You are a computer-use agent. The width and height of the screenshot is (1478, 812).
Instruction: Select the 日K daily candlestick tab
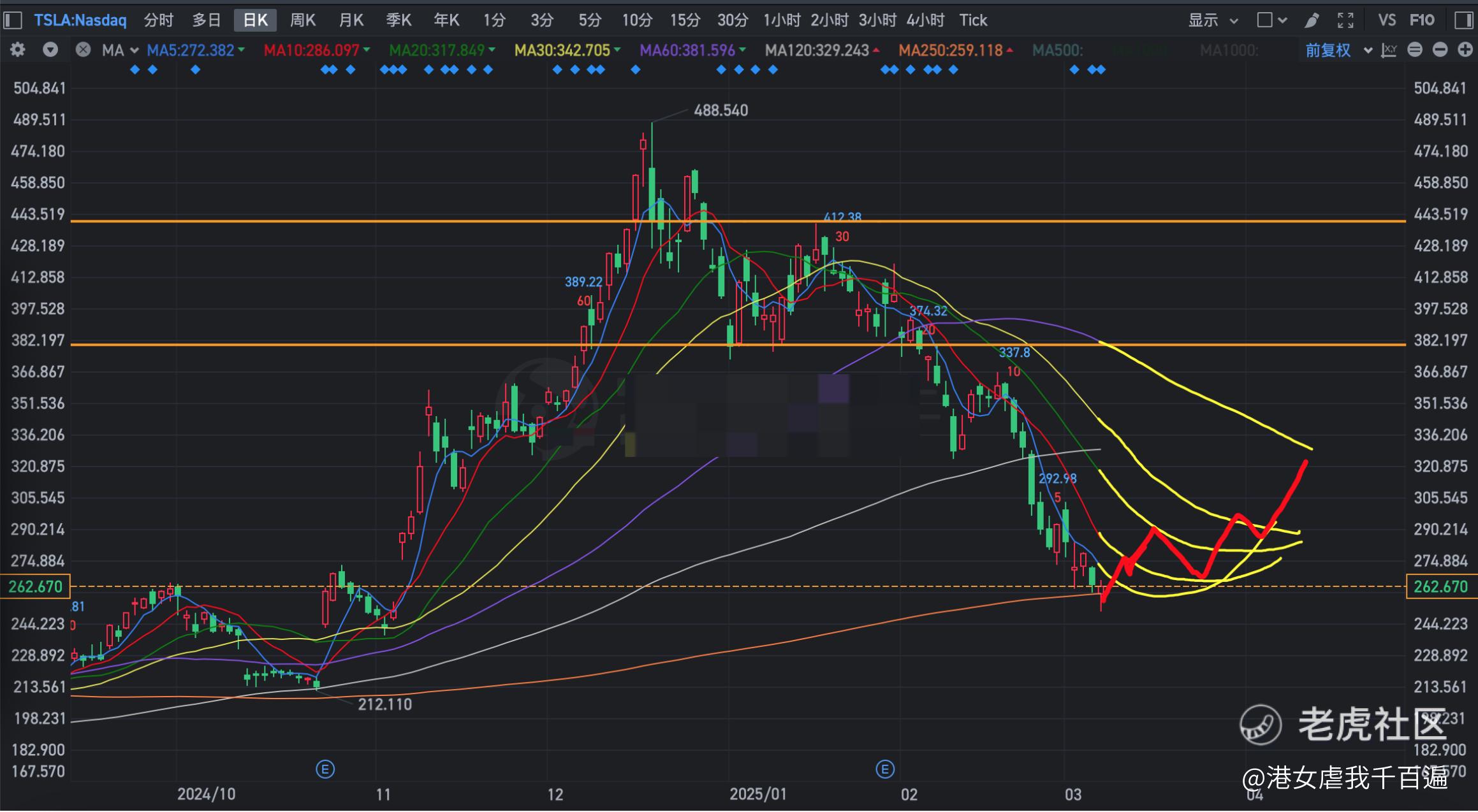255,20
